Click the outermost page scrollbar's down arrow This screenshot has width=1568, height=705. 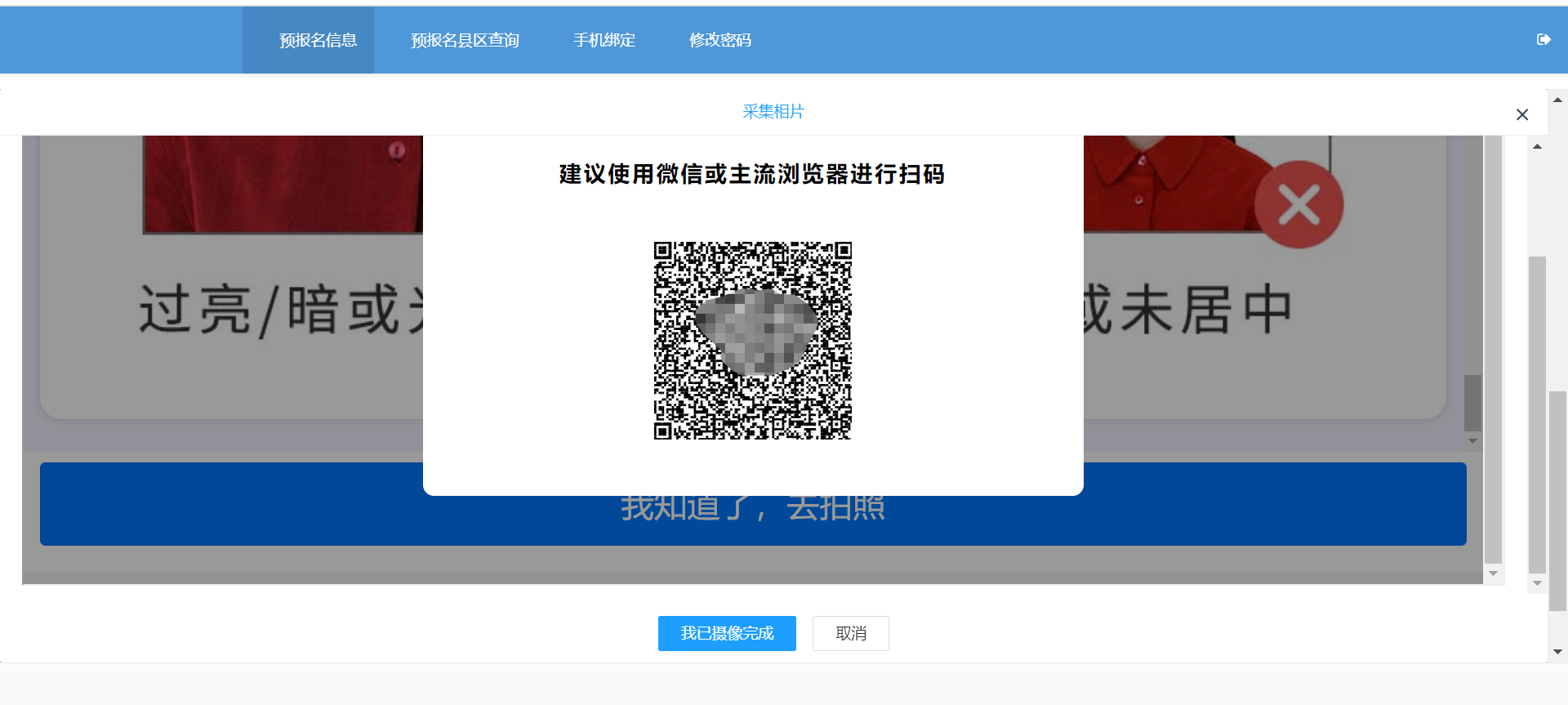click(1557, 652)
